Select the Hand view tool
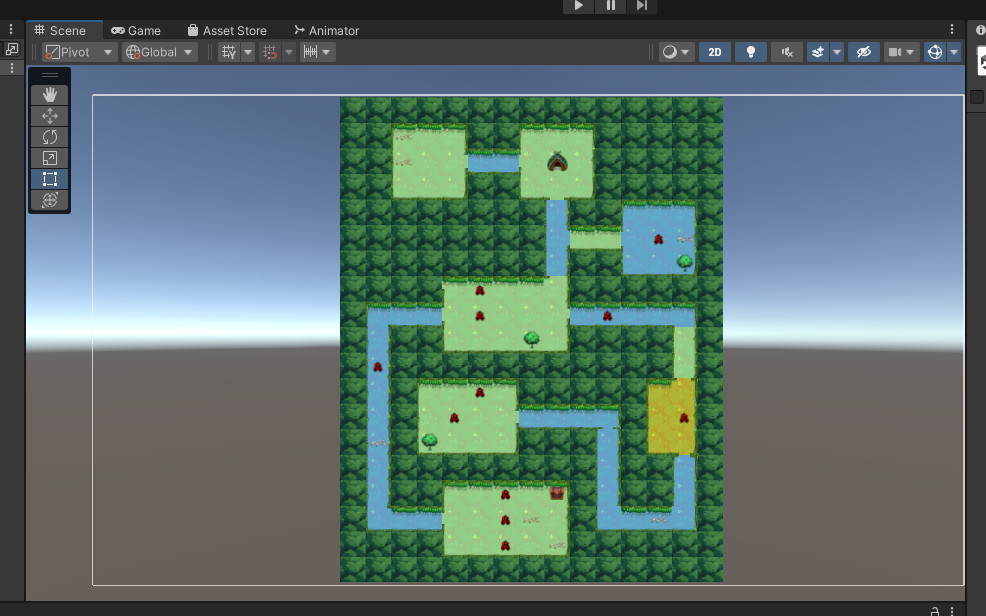This screenshot has width=986, height=616. [49, 95]
